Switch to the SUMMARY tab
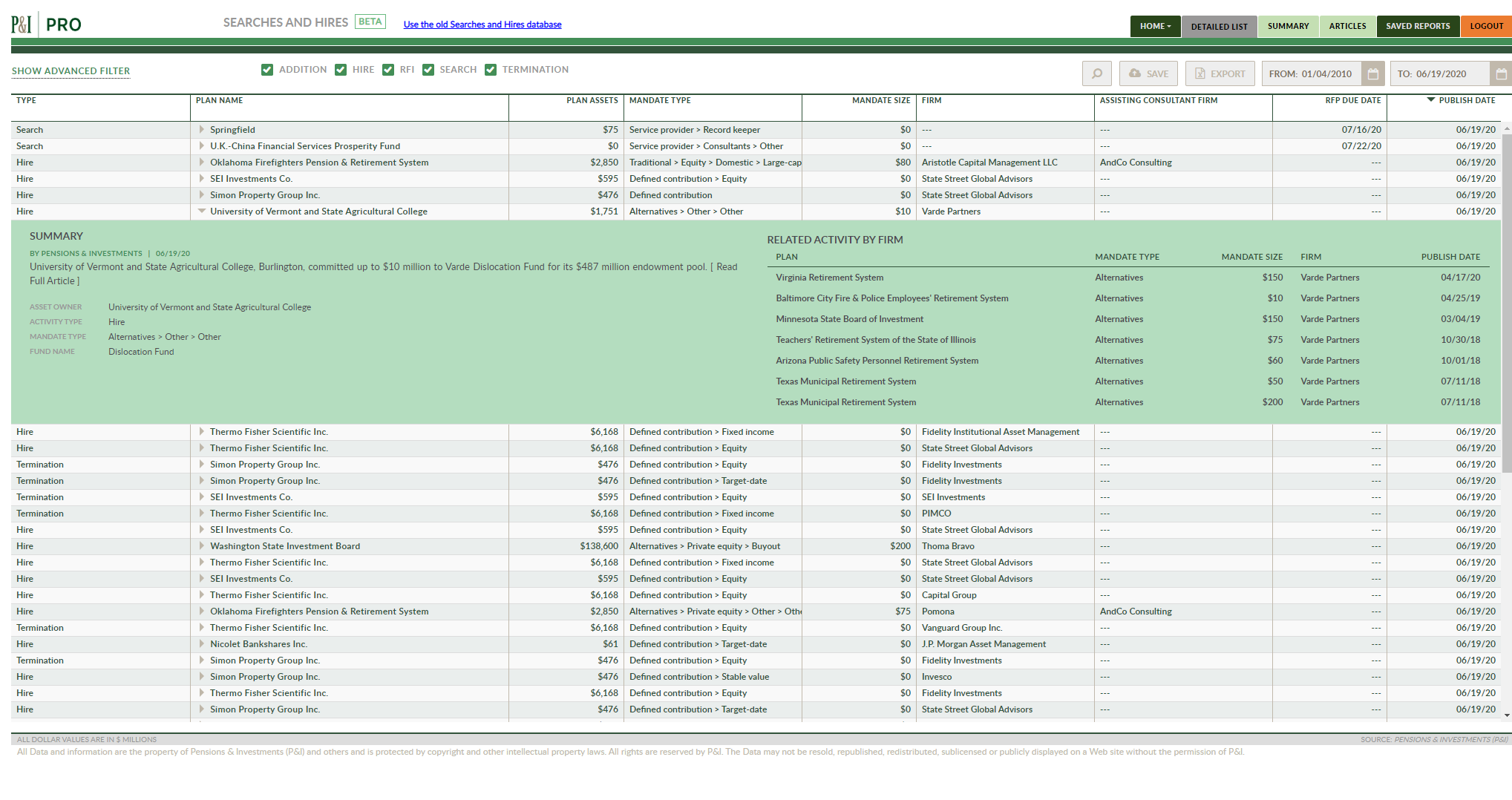Image resolution: width=1512 pixels, height=800 pixels. [1288, 26]
